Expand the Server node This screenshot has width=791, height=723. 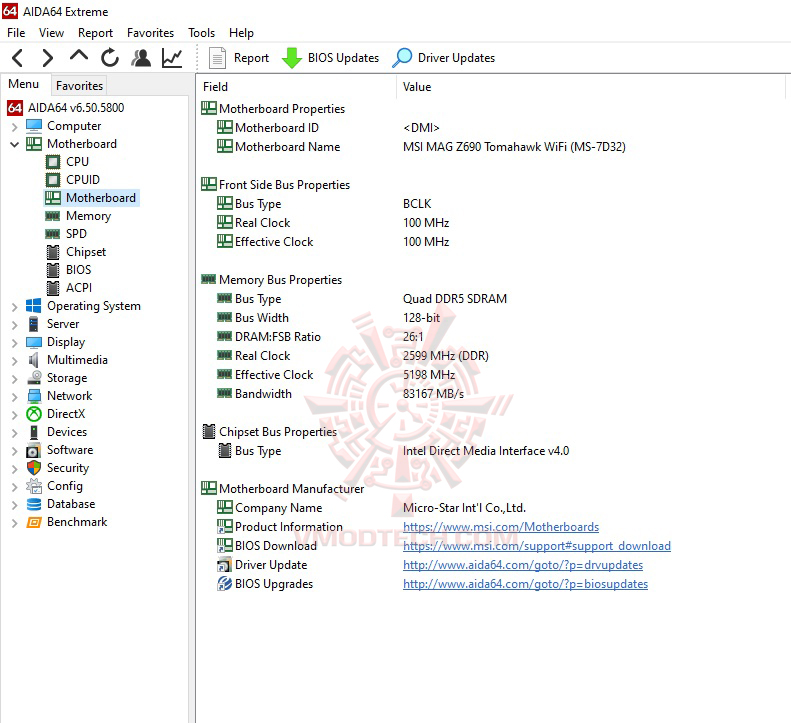pos(15,325)
